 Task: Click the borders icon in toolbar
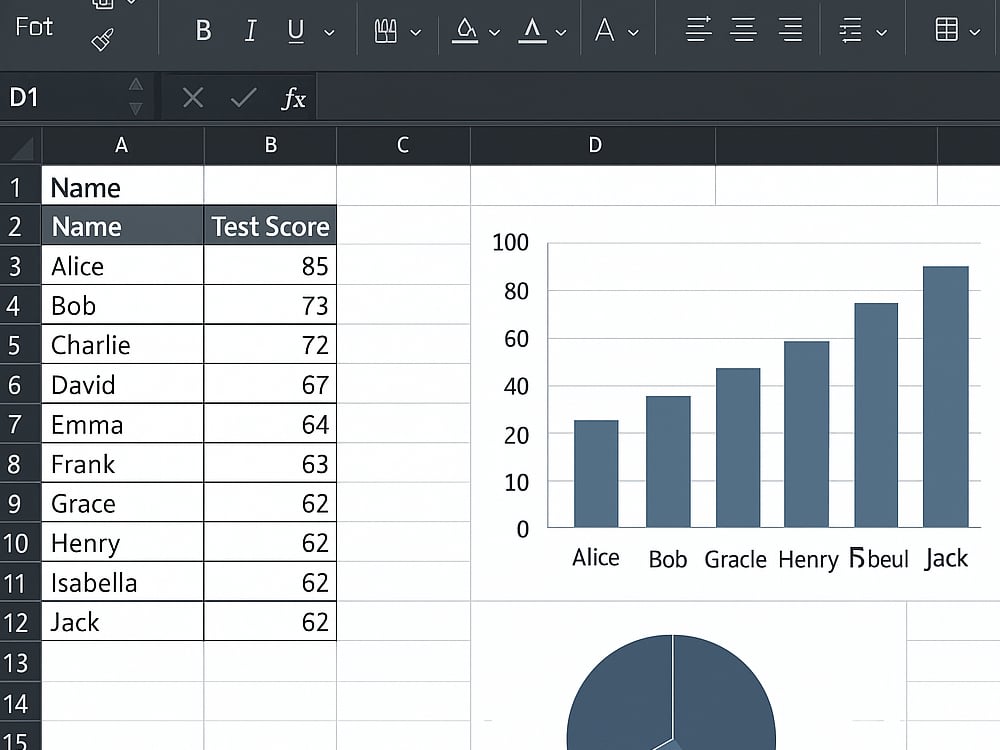pyautogui.click(x=385, y=31)
